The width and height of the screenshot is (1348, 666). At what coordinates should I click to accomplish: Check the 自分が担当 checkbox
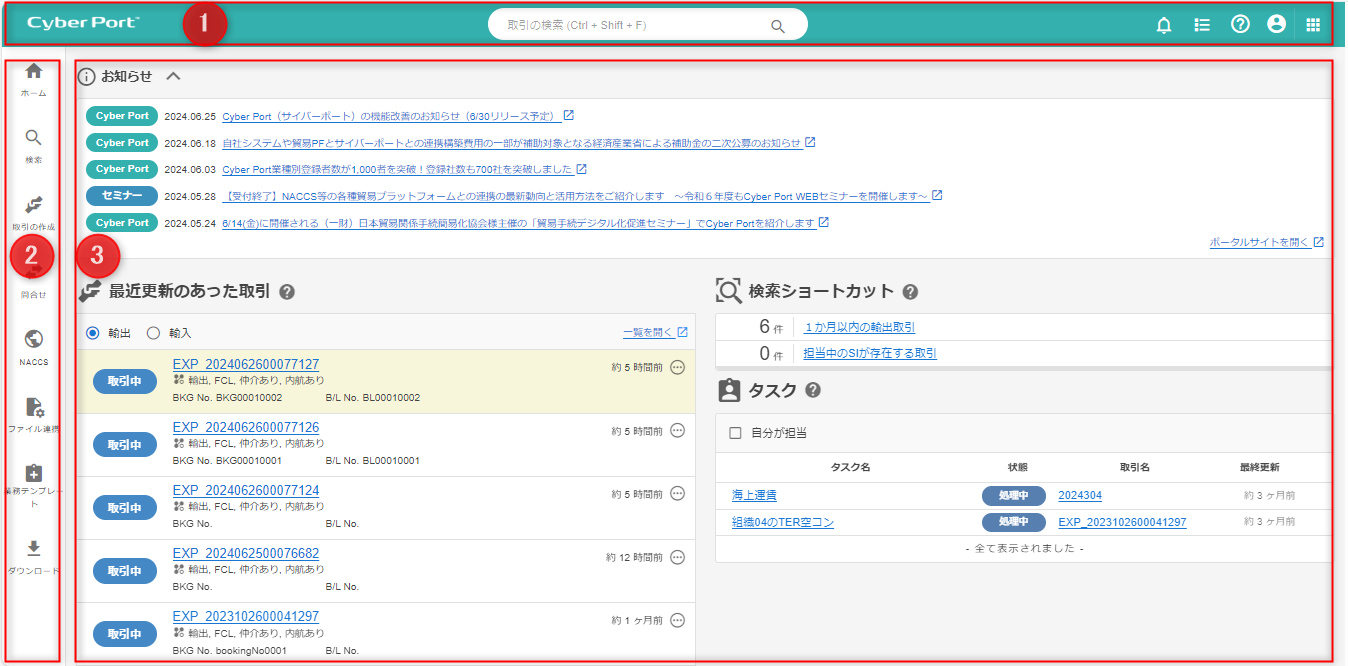(x=735, y=433)
